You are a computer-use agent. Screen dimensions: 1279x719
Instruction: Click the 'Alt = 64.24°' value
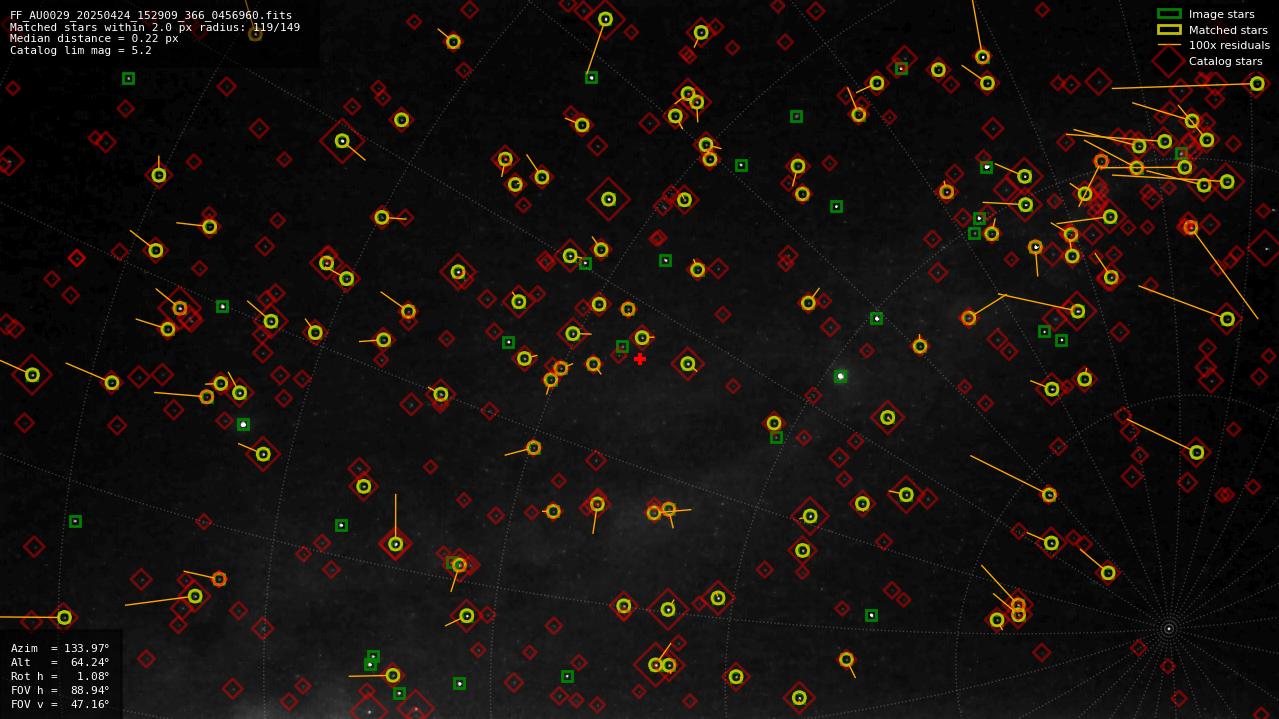coord(60,662)
